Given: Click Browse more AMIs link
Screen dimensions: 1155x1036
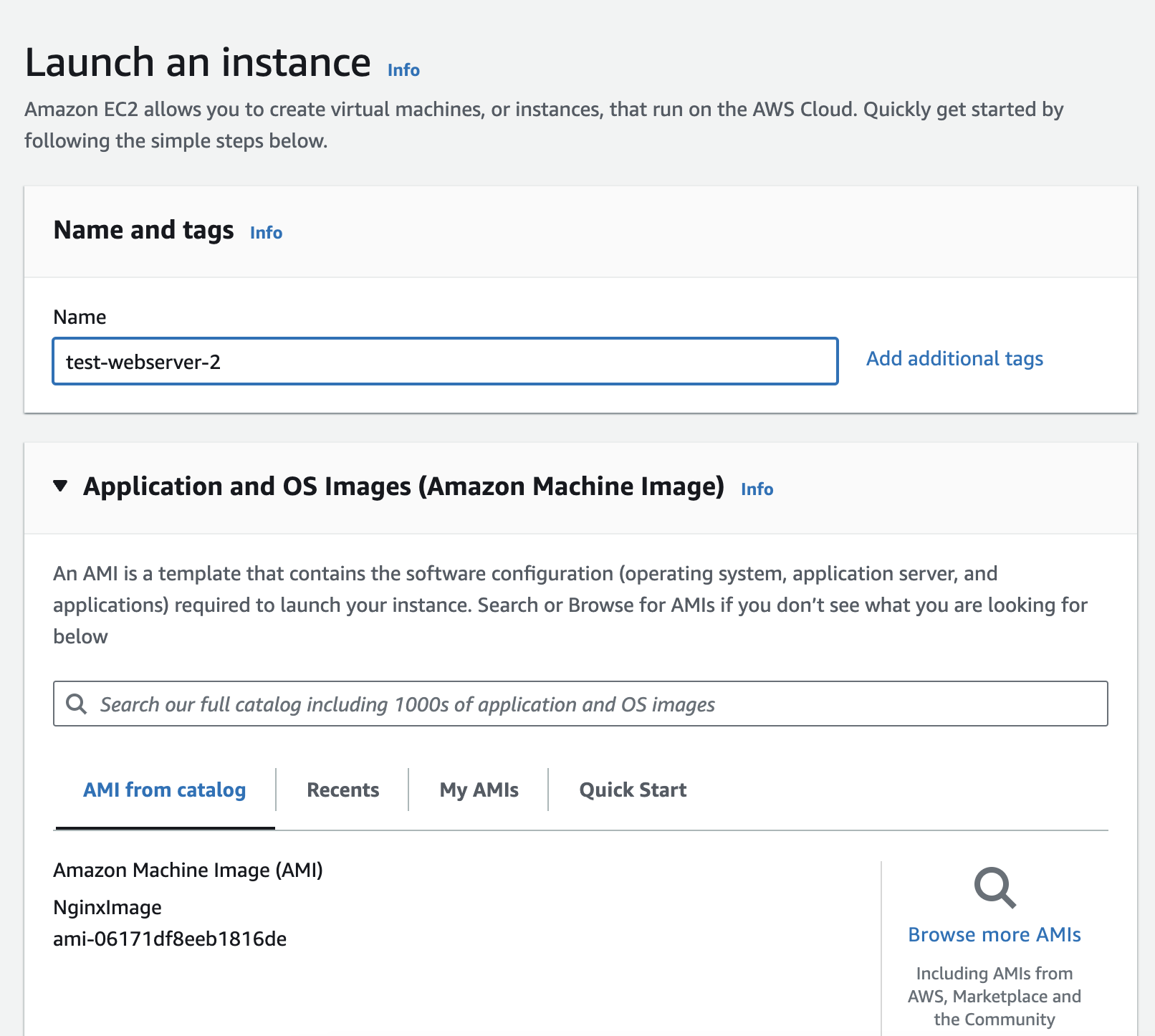Looking at the screenshot, I should [994, 934].
